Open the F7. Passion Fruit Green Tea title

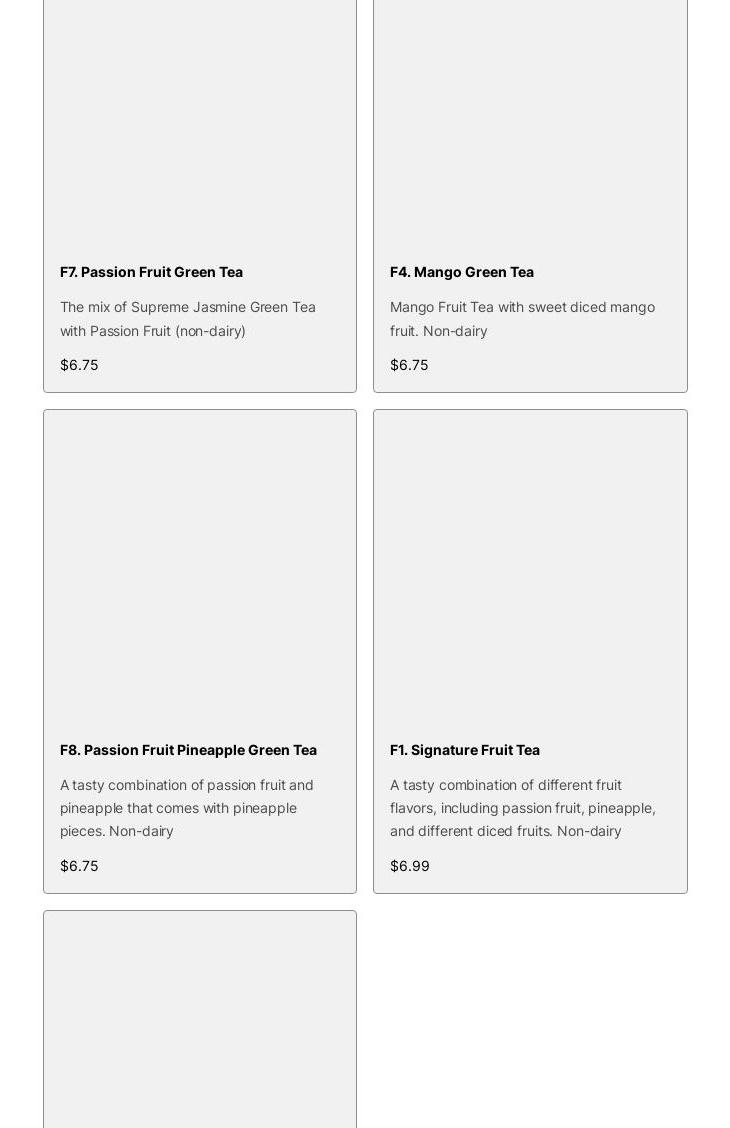click(x=151, y=272)
